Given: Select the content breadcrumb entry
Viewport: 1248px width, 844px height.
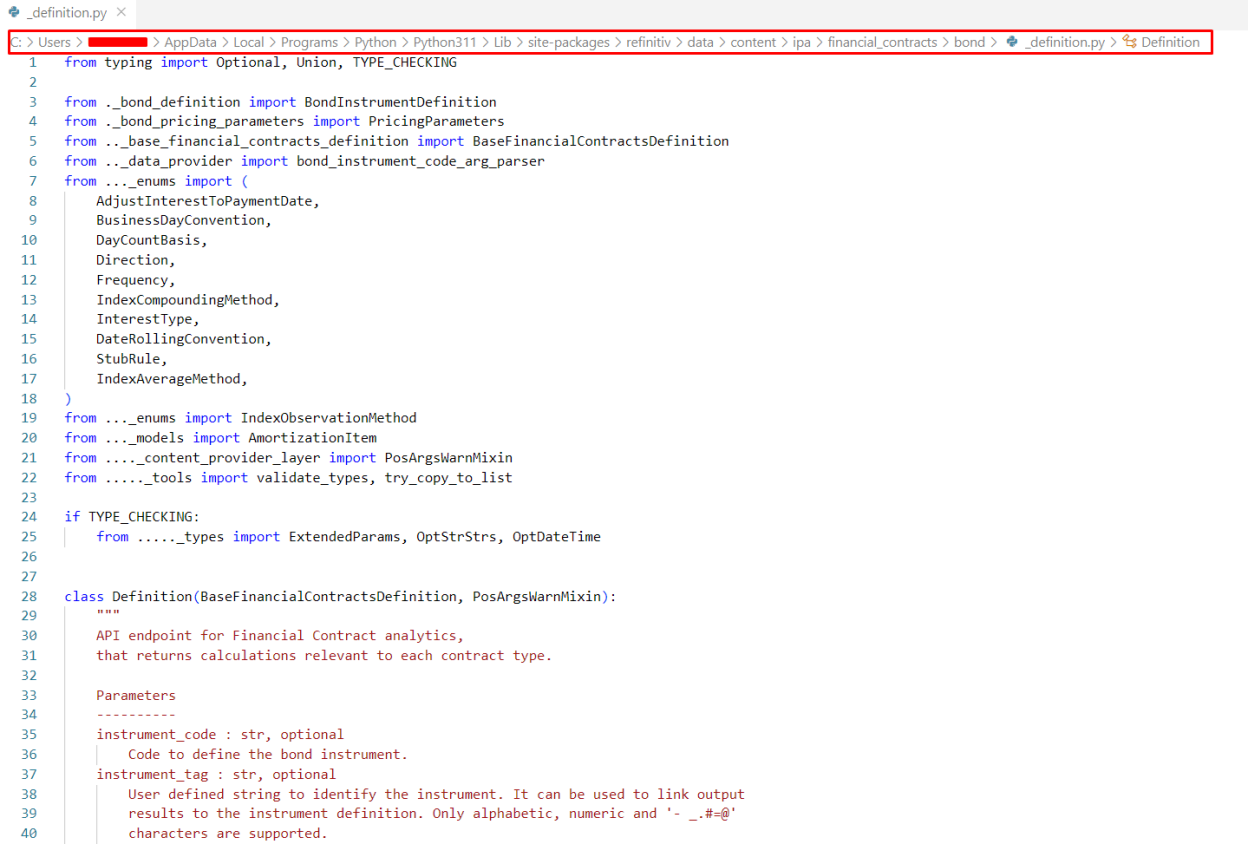Looking at the screenshot, I should [753, 42].
